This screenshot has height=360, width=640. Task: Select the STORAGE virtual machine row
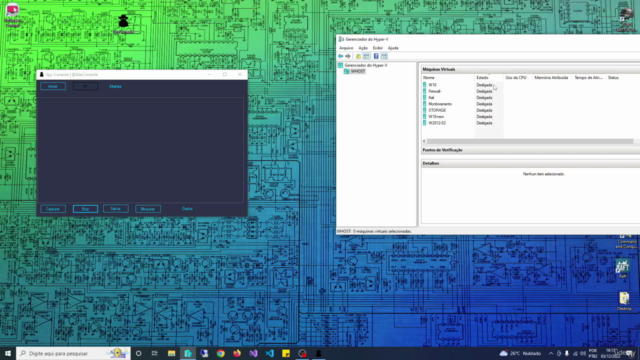(530, 110)
